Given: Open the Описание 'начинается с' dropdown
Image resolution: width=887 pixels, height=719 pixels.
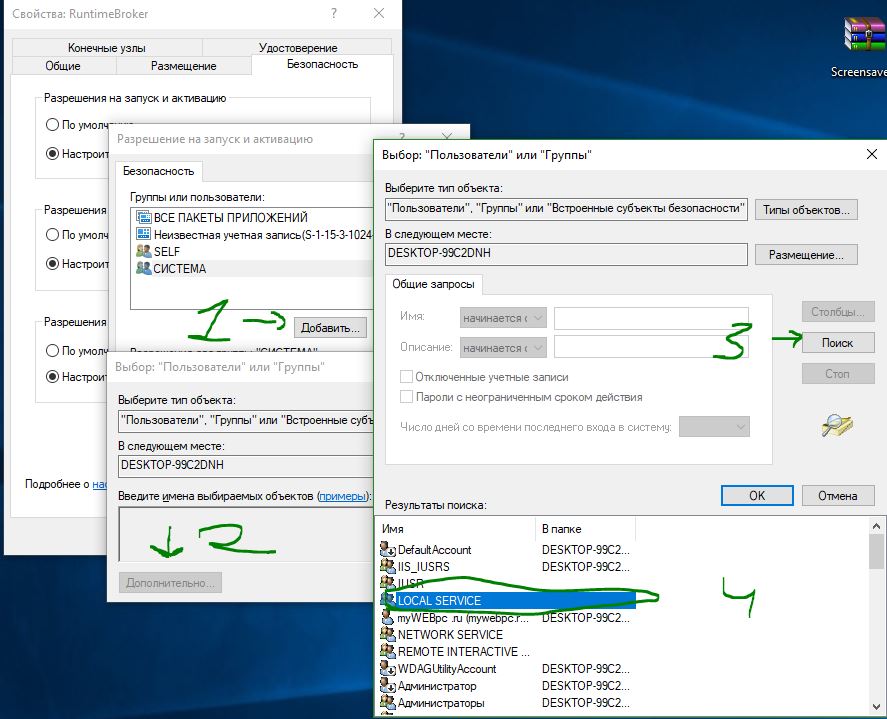Looking at the screenshot, I should [503, 347].
